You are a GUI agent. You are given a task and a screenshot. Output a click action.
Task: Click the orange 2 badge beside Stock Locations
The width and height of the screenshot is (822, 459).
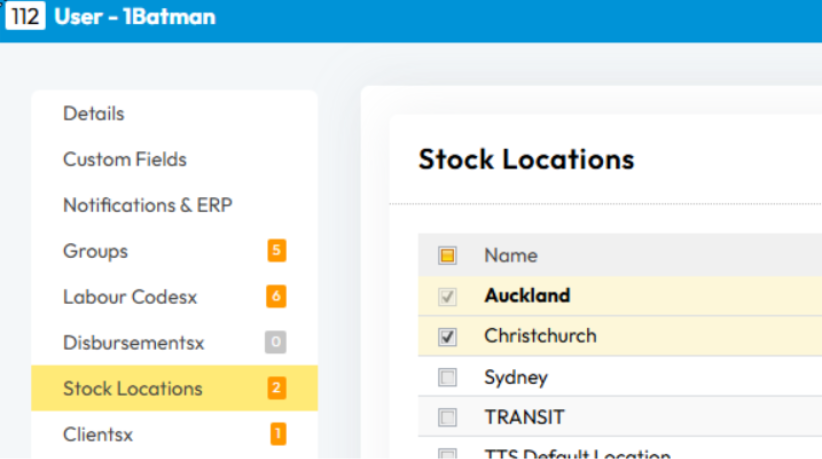[276, 389]
